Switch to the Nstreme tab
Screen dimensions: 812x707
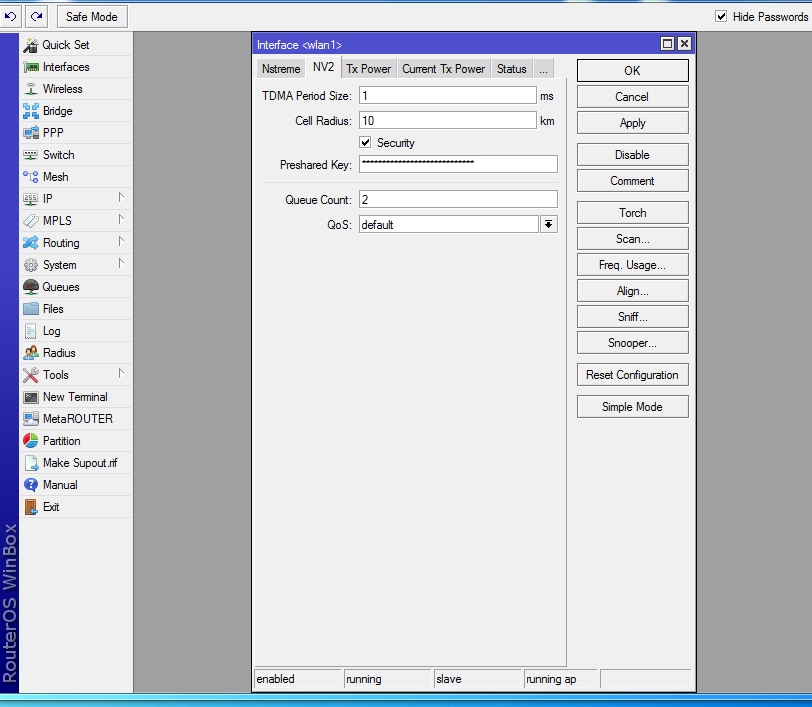click(280, 69)
